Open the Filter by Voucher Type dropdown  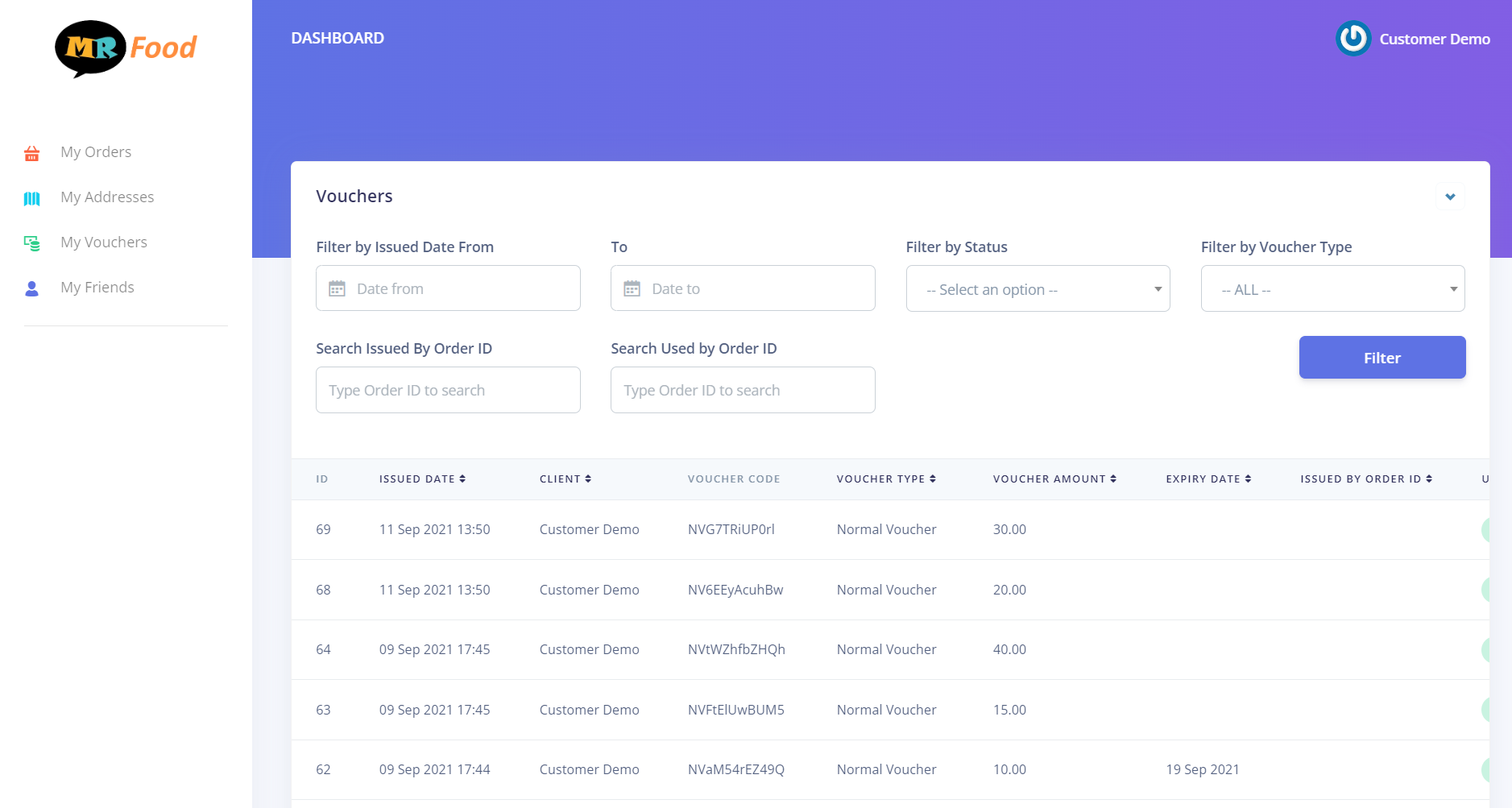(x=1332, y=289)
